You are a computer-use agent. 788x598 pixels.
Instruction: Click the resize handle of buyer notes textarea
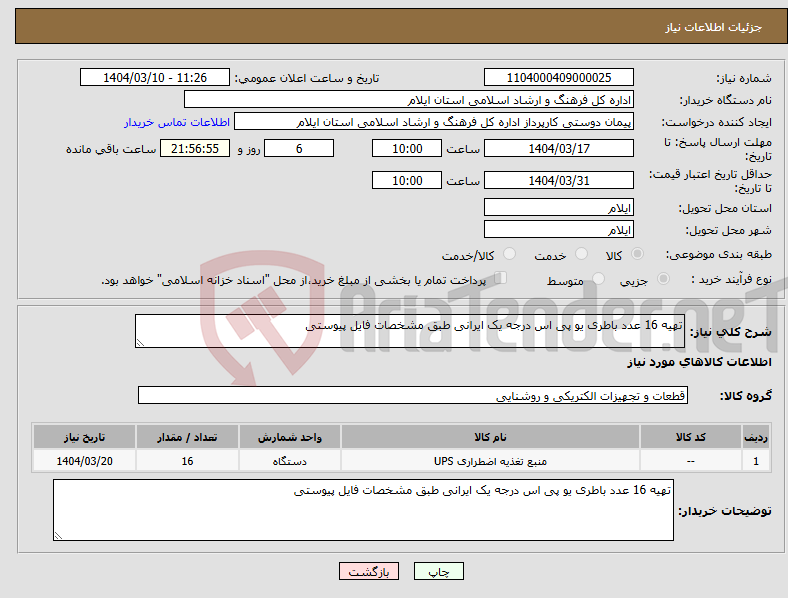coord(58,536)
